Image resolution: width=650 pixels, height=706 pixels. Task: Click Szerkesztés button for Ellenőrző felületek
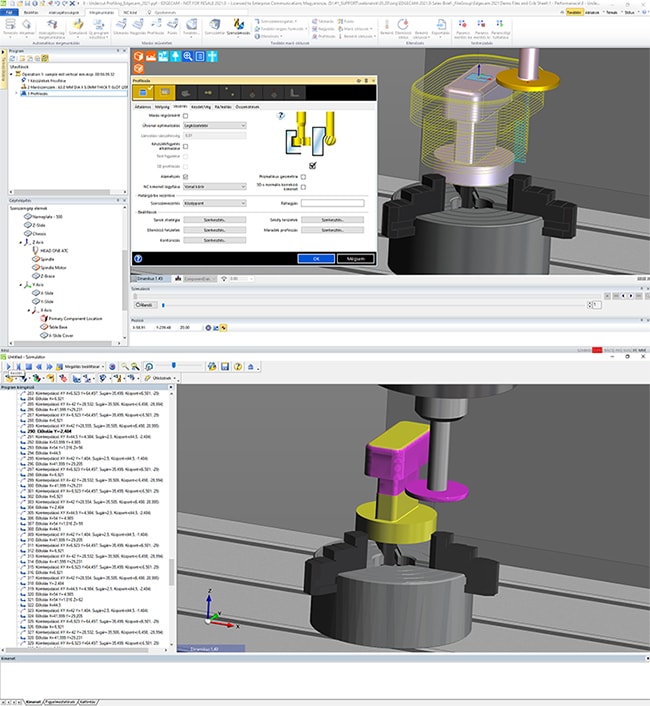pyautogui.click(x=215, y=230)
